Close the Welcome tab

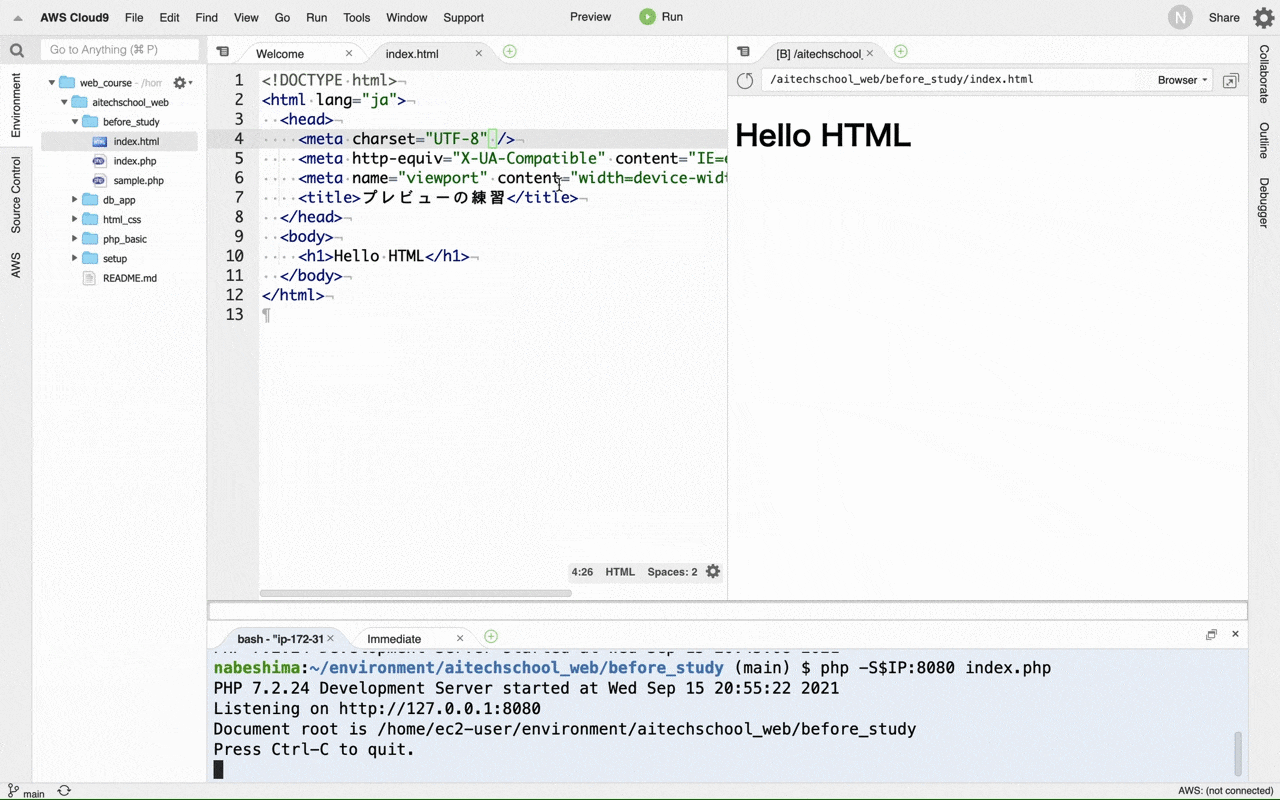coord(349,54)
